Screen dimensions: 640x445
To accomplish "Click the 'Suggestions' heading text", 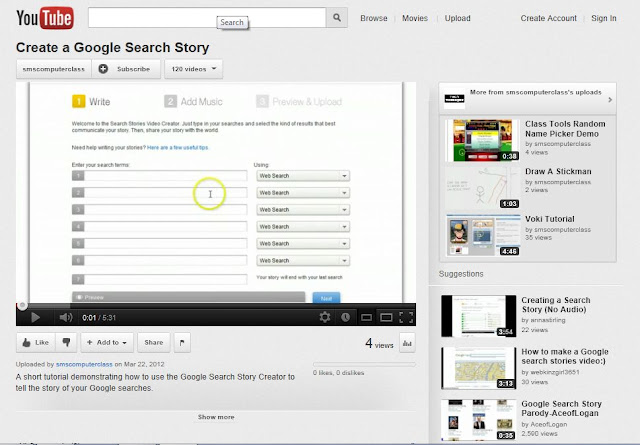I will [x=461, y=274].
